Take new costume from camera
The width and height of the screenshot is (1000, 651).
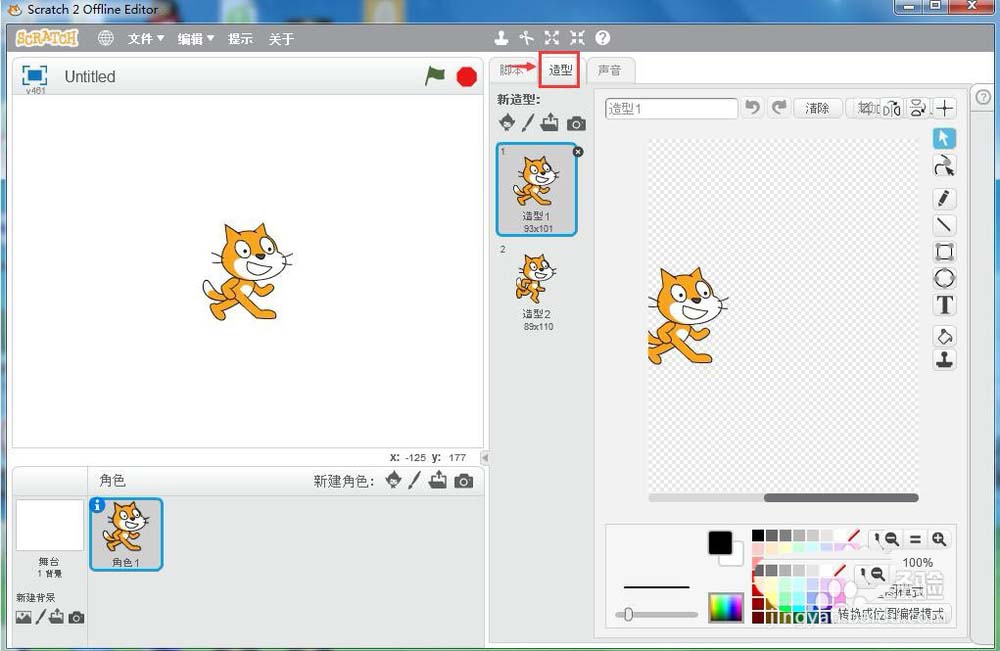(x=576, y=123)
